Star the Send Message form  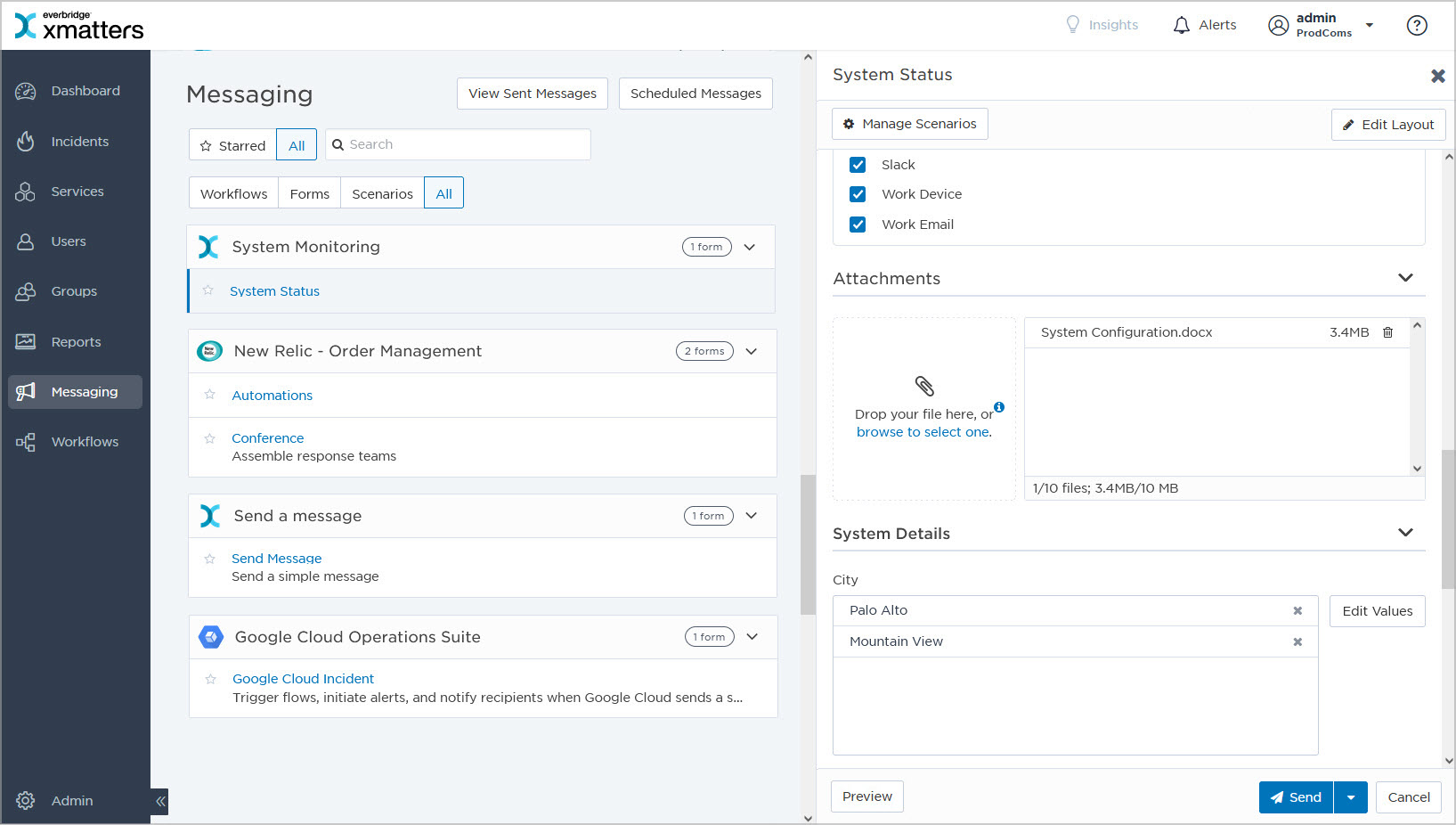[x=209, y=559]
